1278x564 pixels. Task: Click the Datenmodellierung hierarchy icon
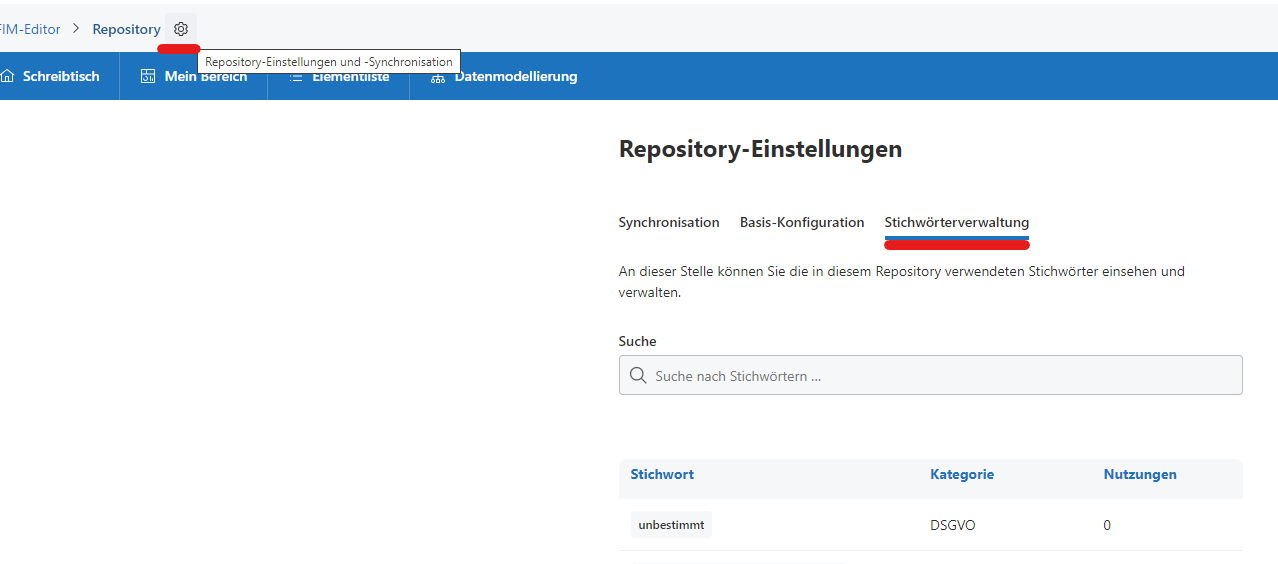[438, 77]
